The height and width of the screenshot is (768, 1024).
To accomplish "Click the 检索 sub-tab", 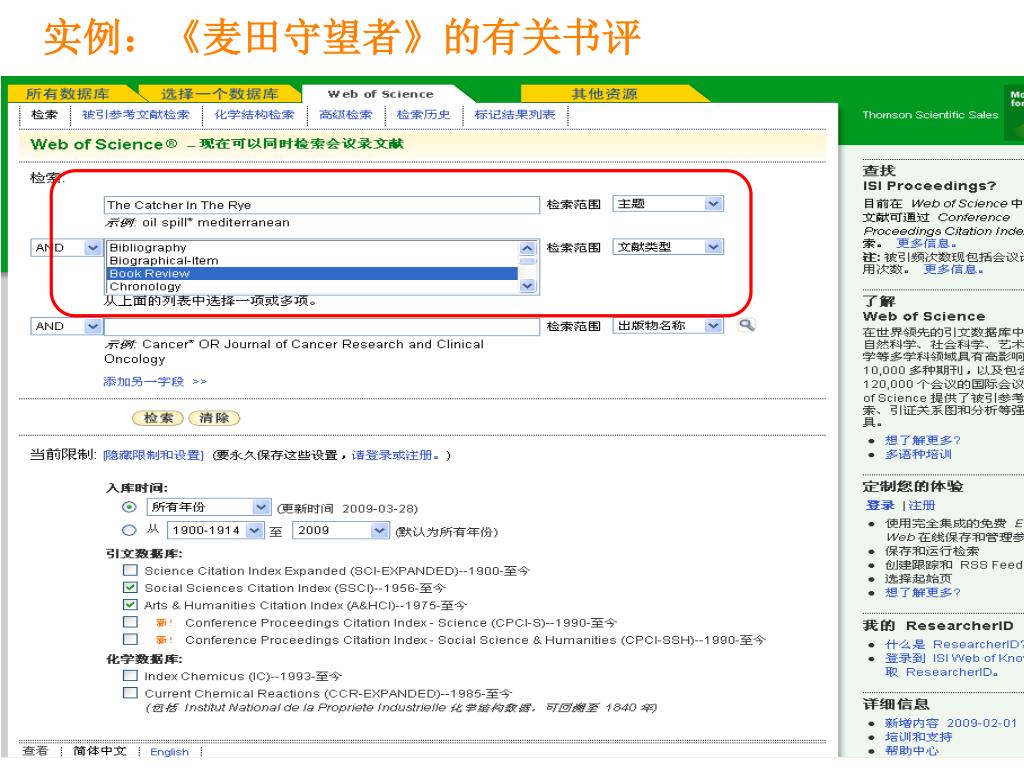I will (44, 115).
